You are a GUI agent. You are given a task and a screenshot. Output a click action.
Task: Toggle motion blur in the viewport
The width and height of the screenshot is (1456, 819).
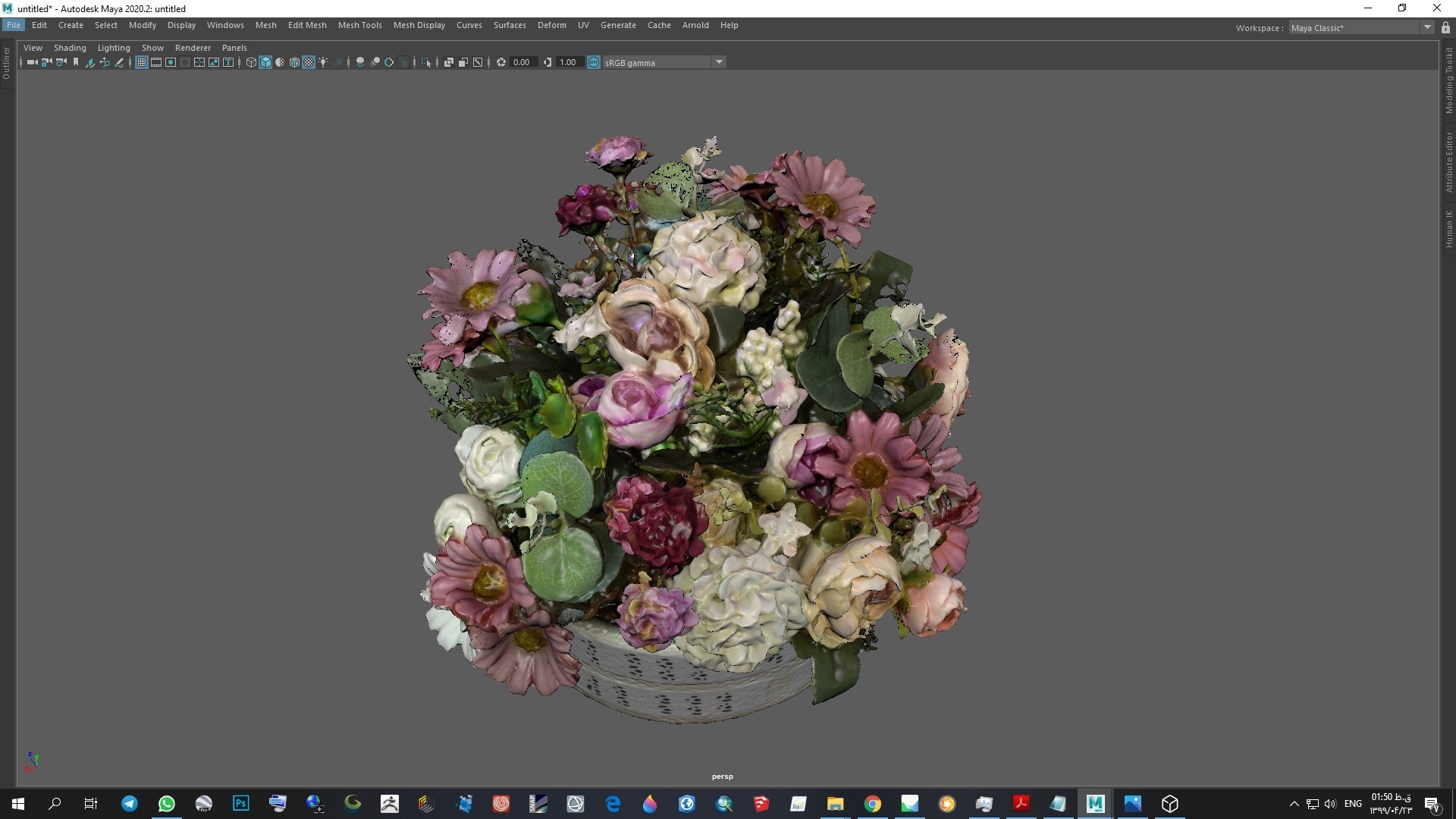[375, 62]
